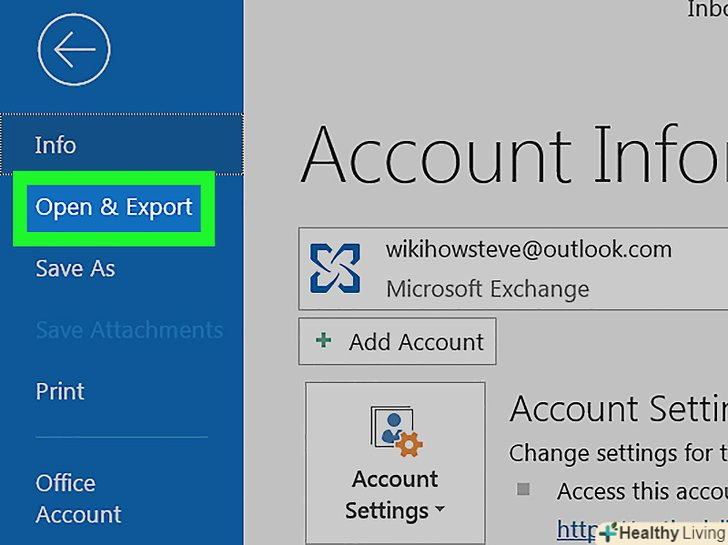Open Office Account page

[78, 499]
